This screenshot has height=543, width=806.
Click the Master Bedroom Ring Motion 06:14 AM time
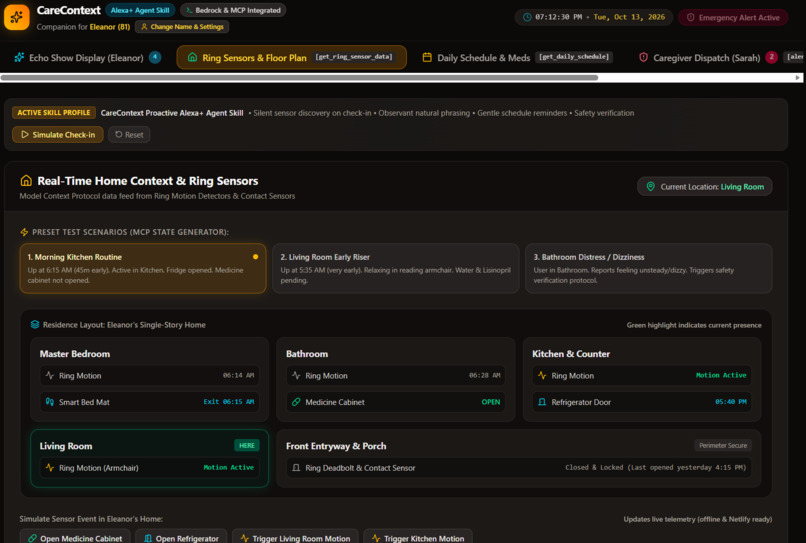238,375
